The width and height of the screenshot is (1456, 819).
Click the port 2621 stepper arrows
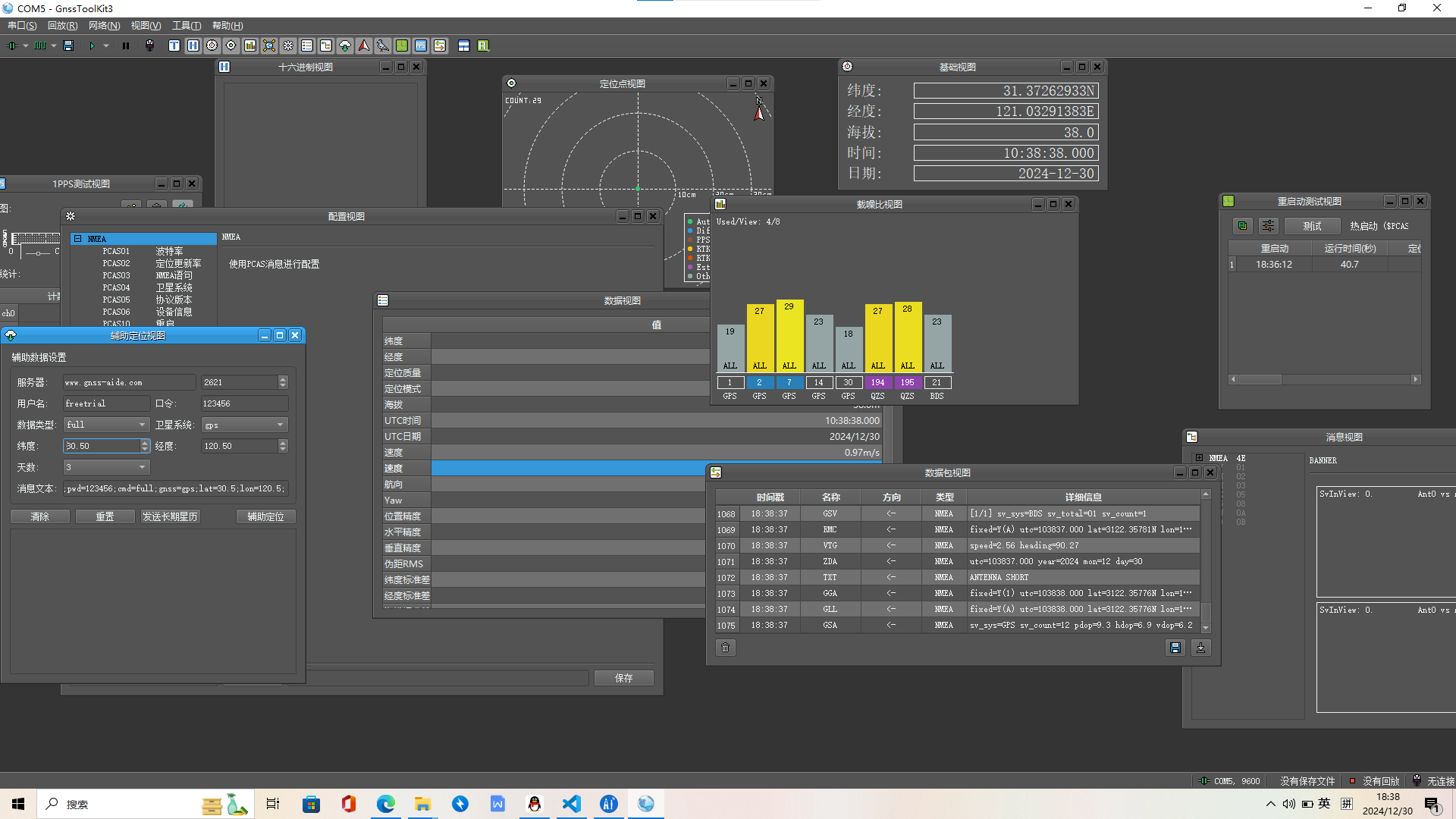pyautogui.click(x=283, y=382)
